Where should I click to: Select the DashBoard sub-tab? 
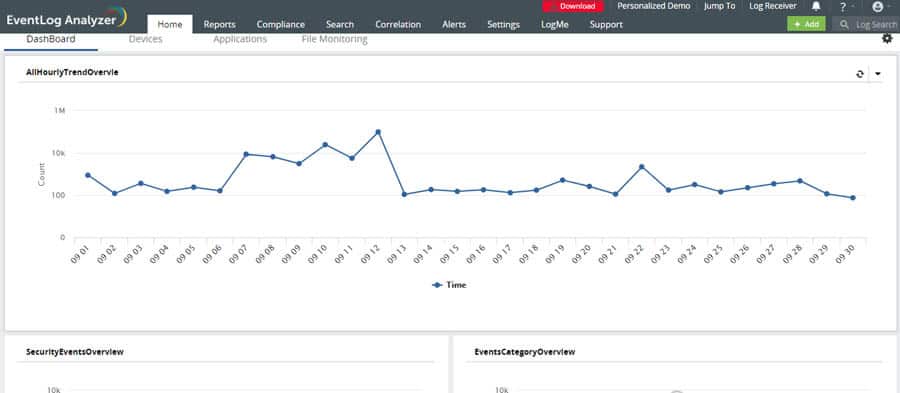coord(51,39)
